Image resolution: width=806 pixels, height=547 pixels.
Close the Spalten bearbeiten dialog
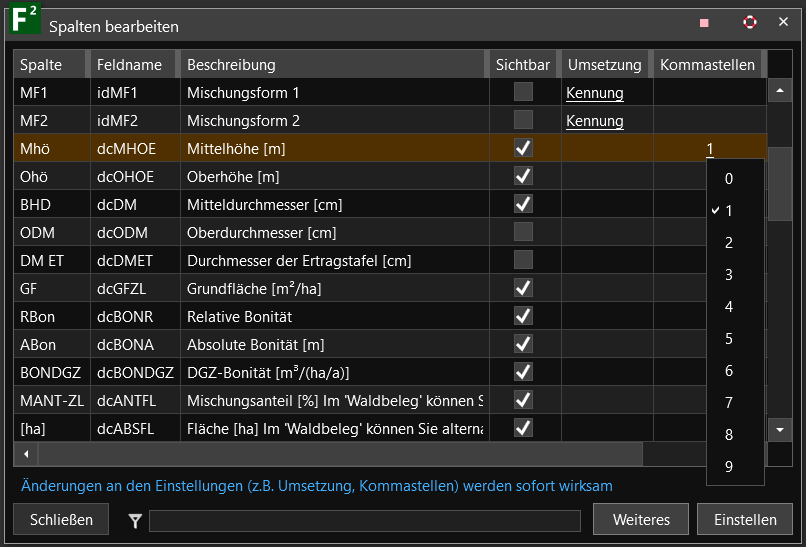783,22
